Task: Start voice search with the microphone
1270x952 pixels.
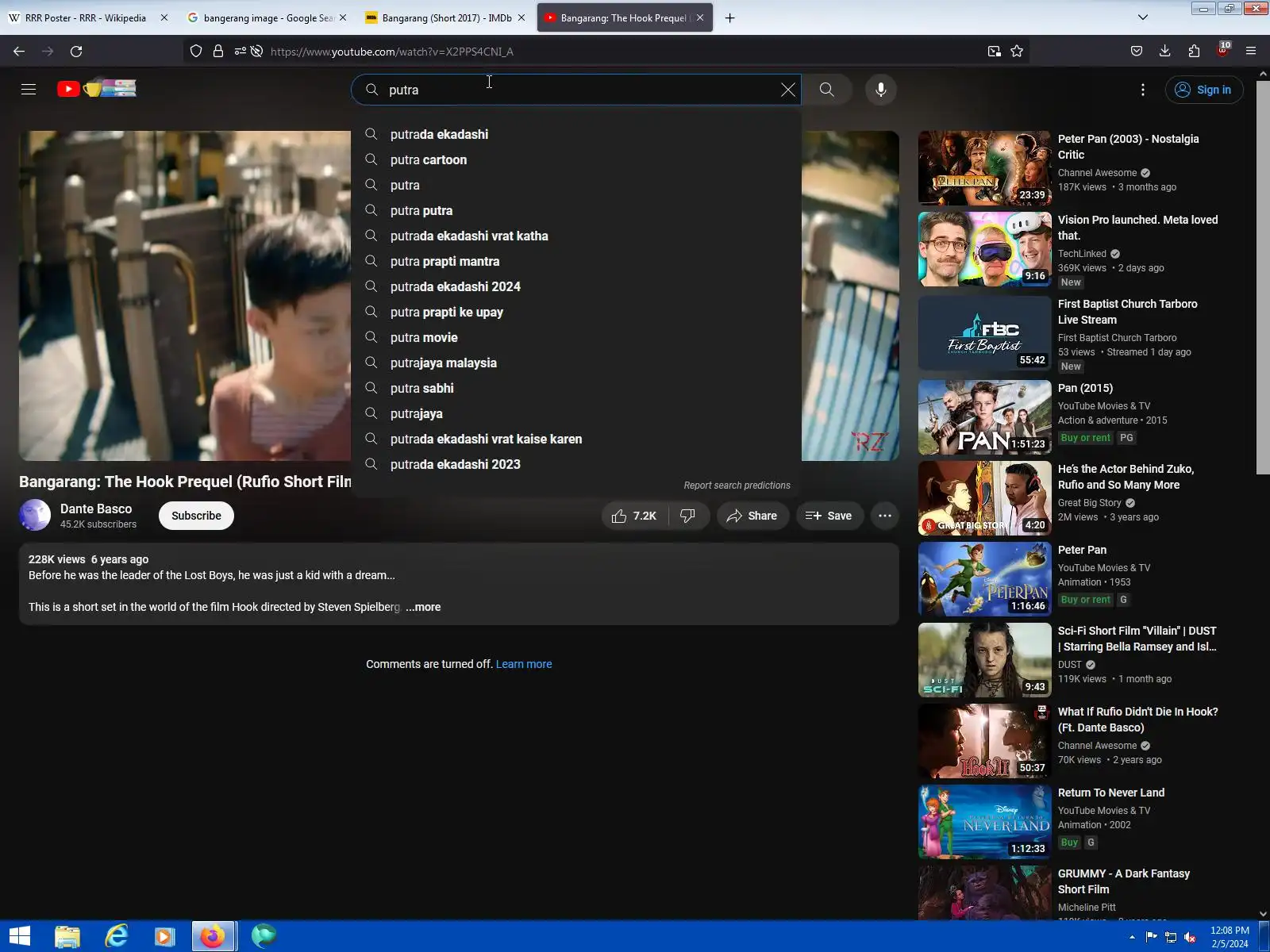Action: (x=881, y=90)
